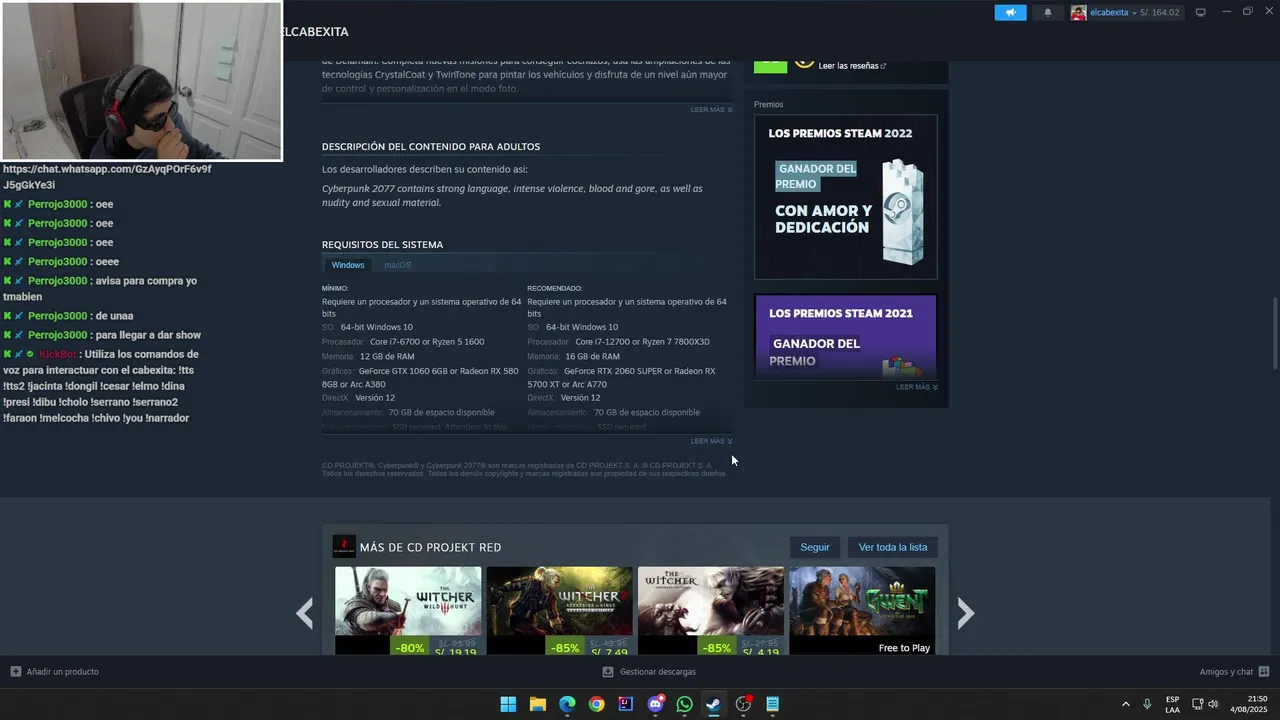Click the system tray microphone icon
Image resolution: width=1280 pixels, height=720 pixels.
coord(1147,704)
